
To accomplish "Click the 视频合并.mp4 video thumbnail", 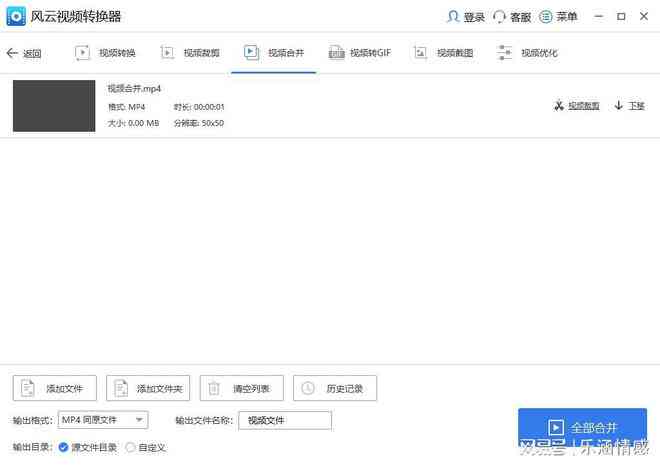I will (54, 106).
